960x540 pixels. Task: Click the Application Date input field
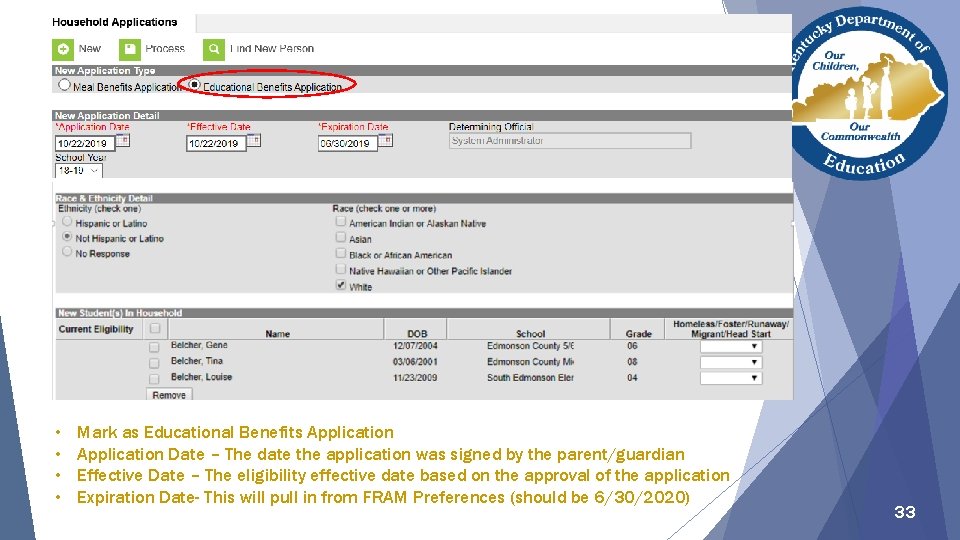[x=85, y=144]
